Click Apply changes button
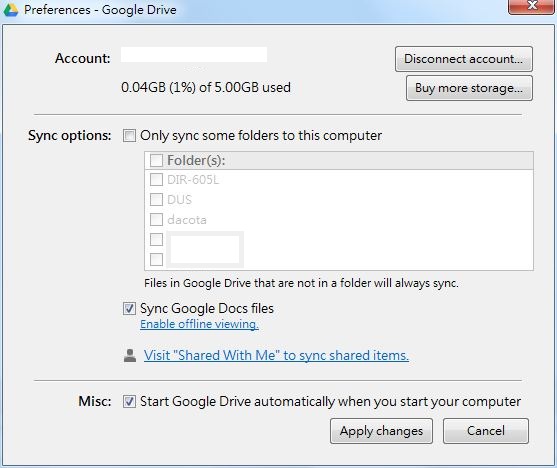Screen dimensions: 557x468 pos(381,431)
